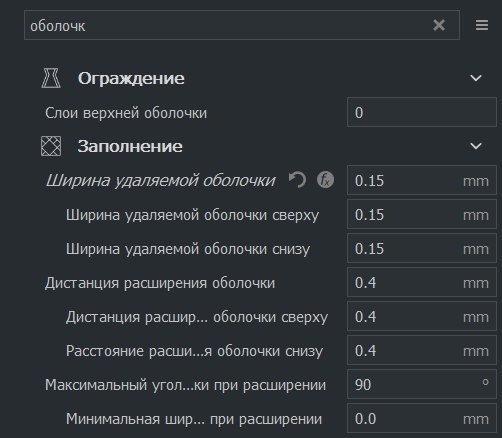Edit Слои верхней оболочки value field
Screen dimensions: 502x438
click(x=422, y=112)
